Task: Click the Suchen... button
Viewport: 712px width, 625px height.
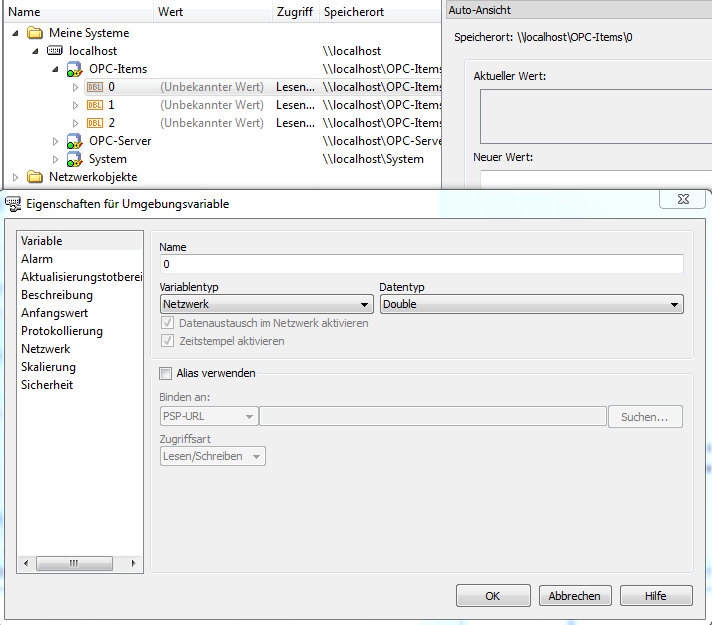Action: 645,417
